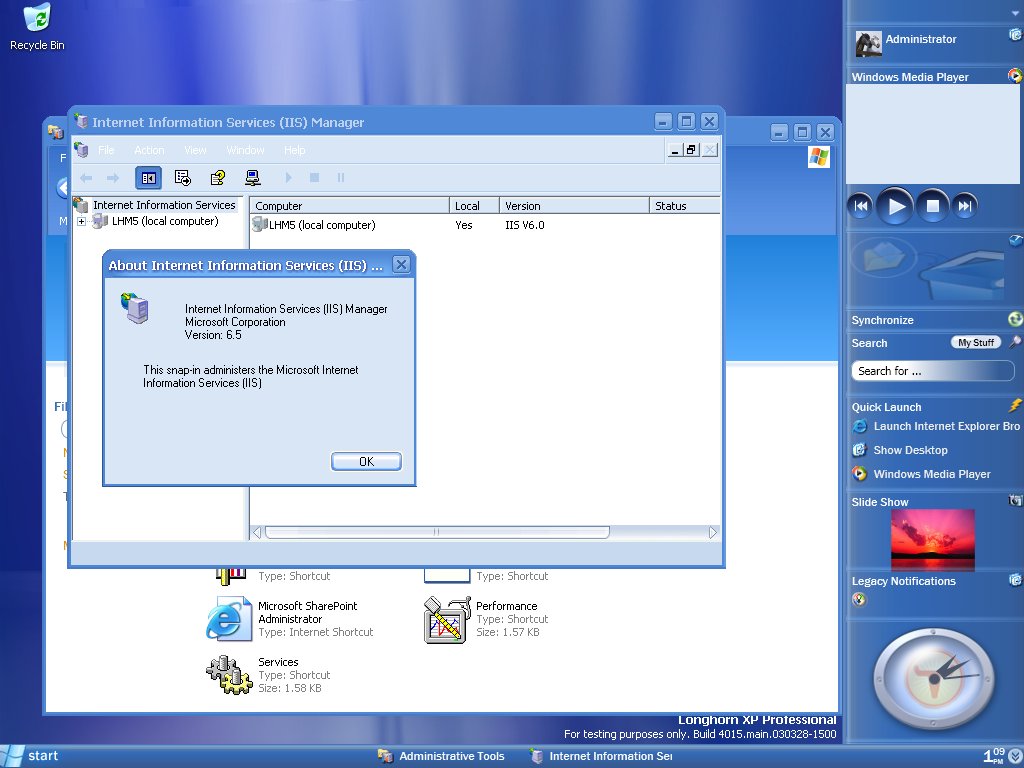
Task: Open Services shortcut in Administrative Tools window
Action: [268, 675]
